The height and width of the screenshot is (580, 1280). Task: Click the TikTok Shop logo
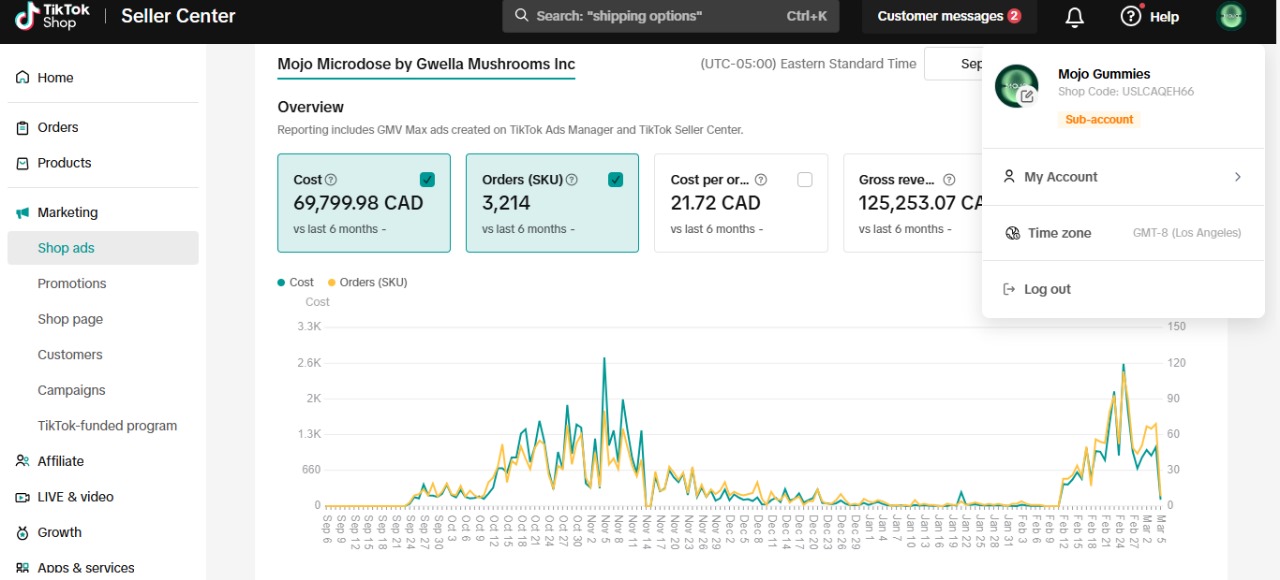coord(53,16)
